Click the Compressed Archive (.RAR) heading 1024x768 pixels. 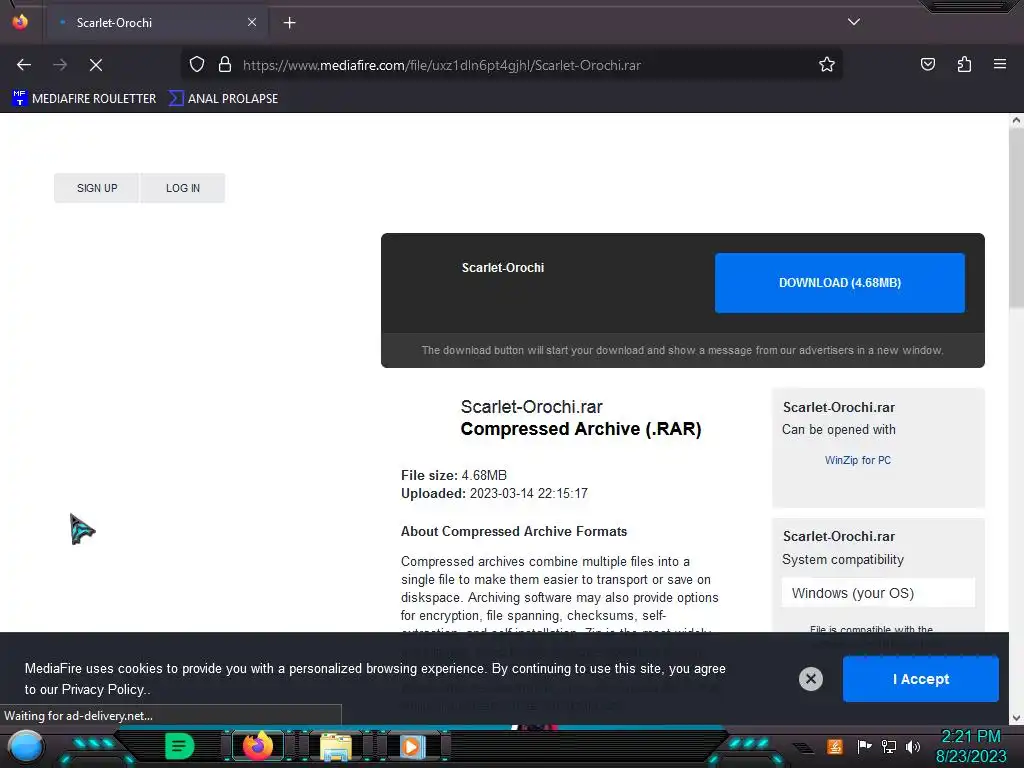(581, 429)
